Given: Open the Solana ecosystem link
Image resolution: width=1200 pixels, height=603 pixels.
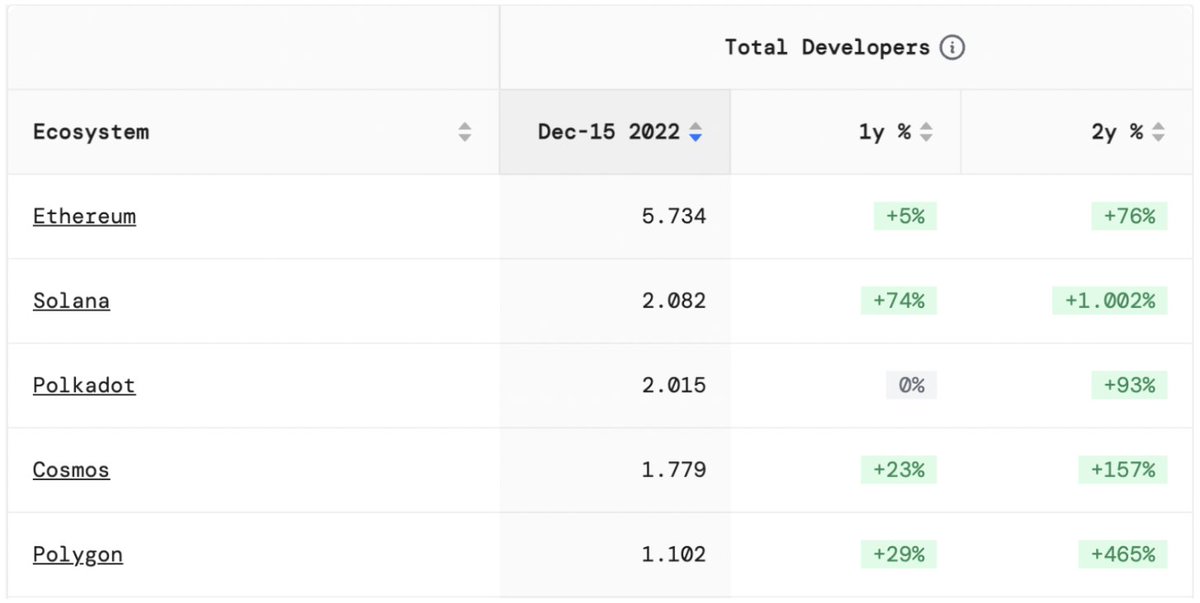Looking at the screenshot, I should [x=71, y=301].
